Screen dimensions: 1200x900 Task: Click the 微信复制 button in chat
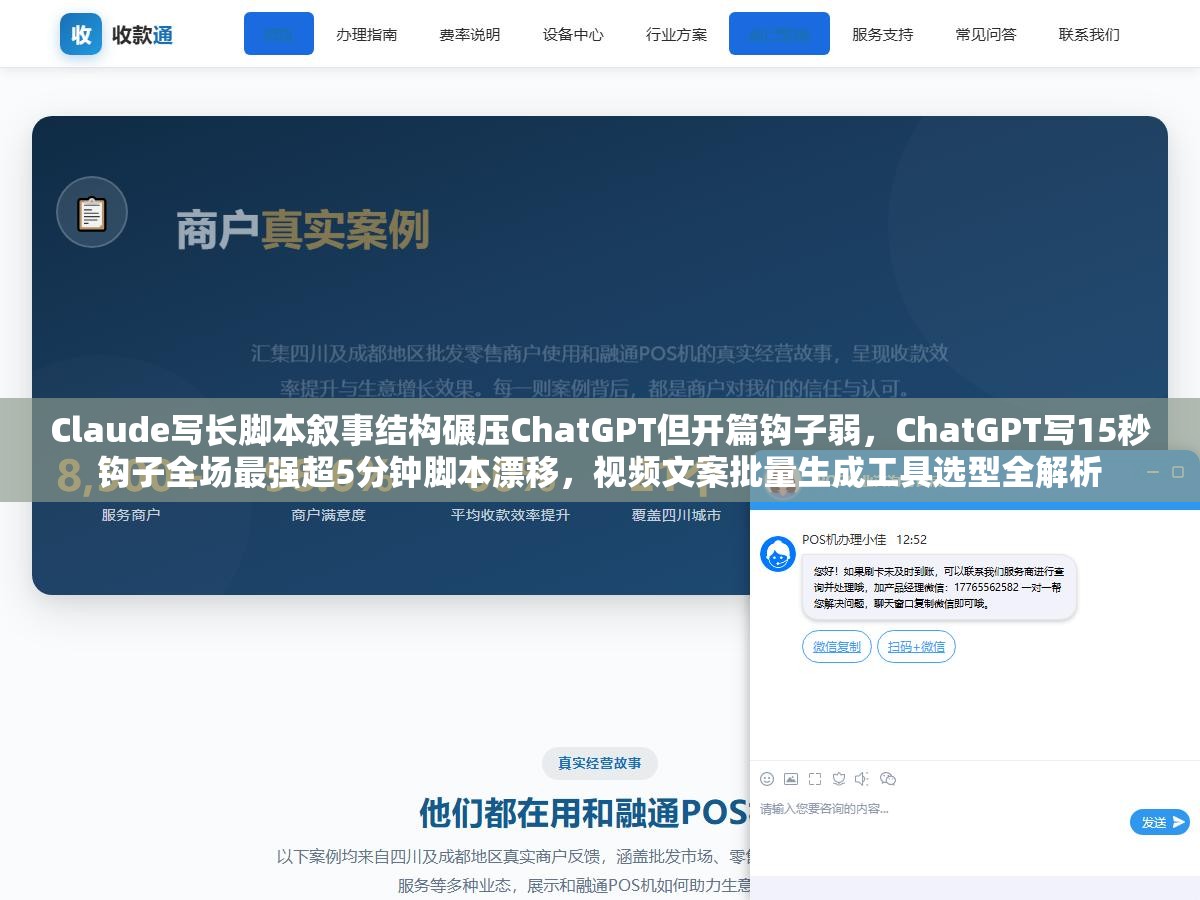pos(837,646)
